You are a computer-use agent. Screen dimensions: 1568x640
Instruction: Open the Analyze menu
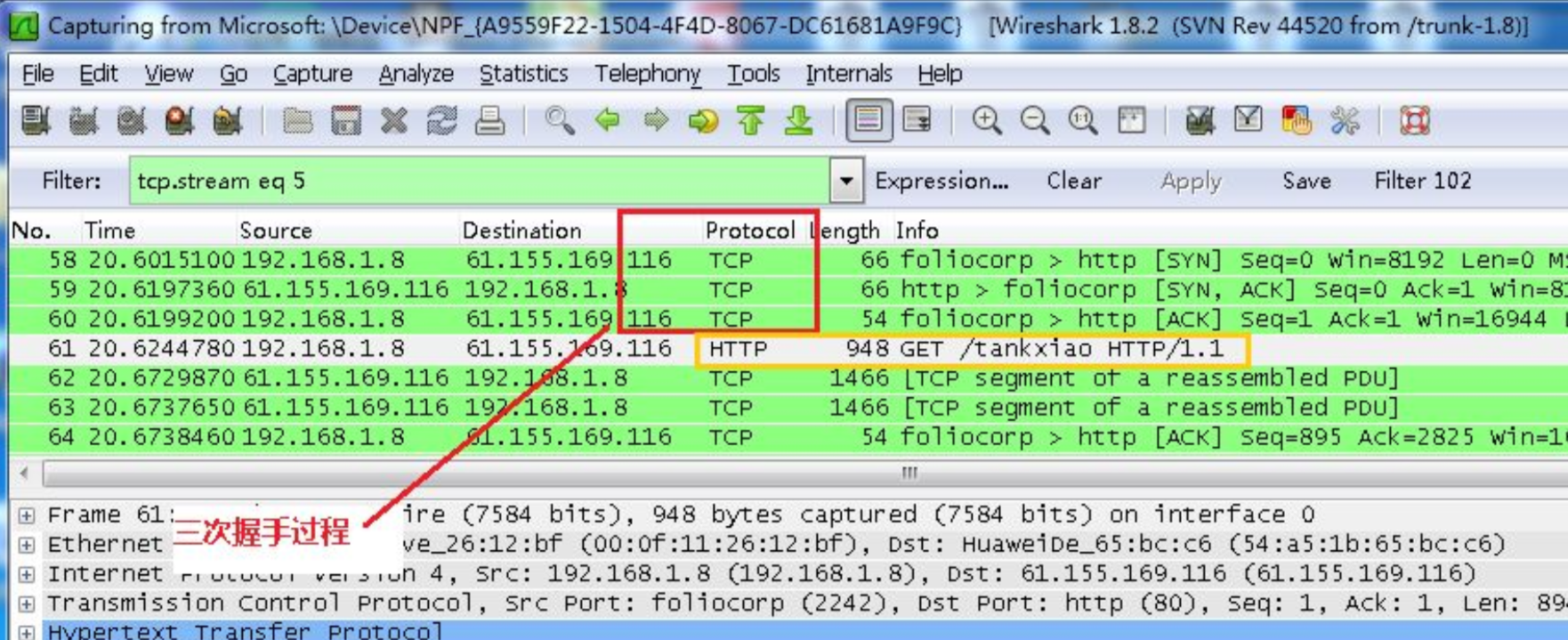pos(416,74)
